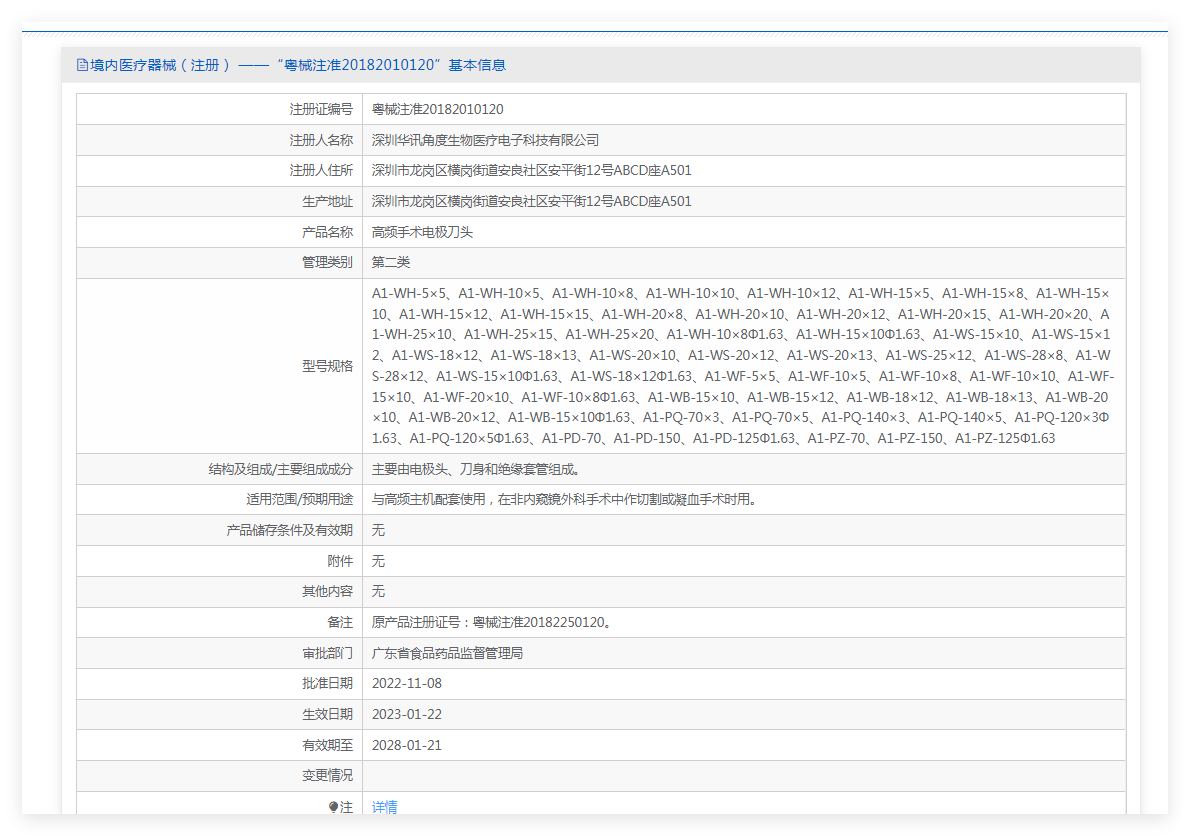The image size is (1190, 836).
Task: Click product name 高频手术电极刀头
Action: coord(422,232)
